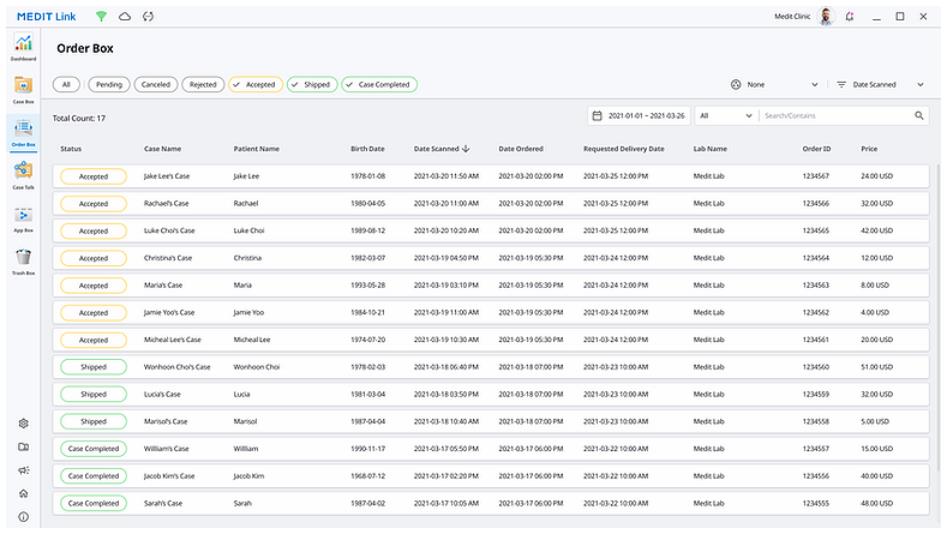Click the Search/Contains input field

coord(835,116)
